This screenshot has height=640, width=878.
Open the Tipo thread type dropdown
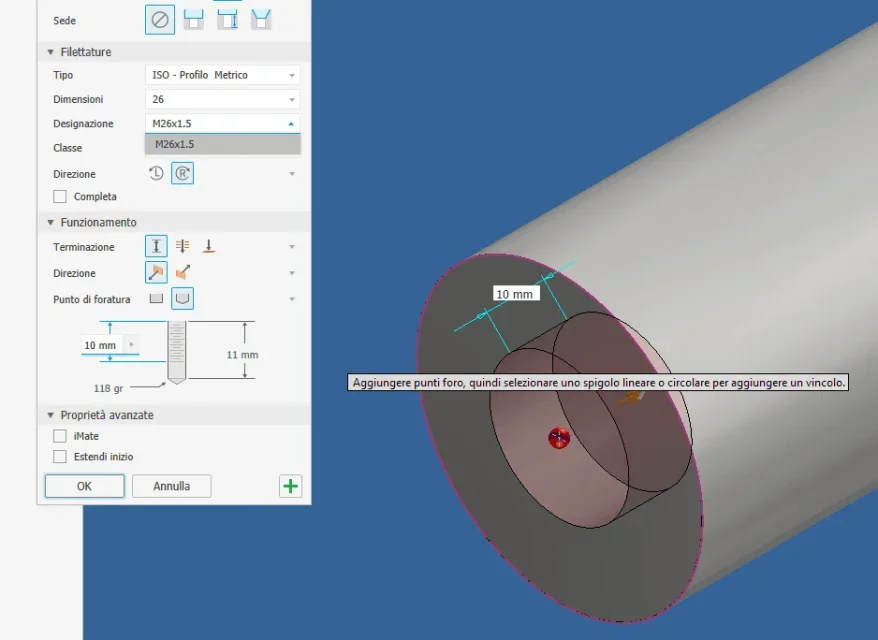tap(222, 75)
